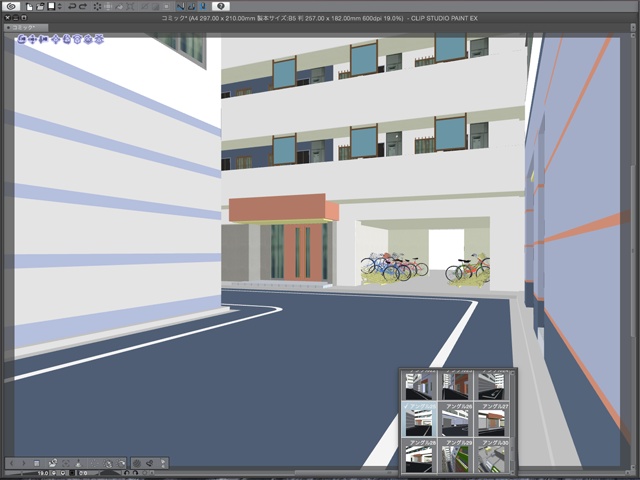Viewport: 640px width, 480px height.
Task: Select the camera rotate manipulator icon
Action: [22, 39]
